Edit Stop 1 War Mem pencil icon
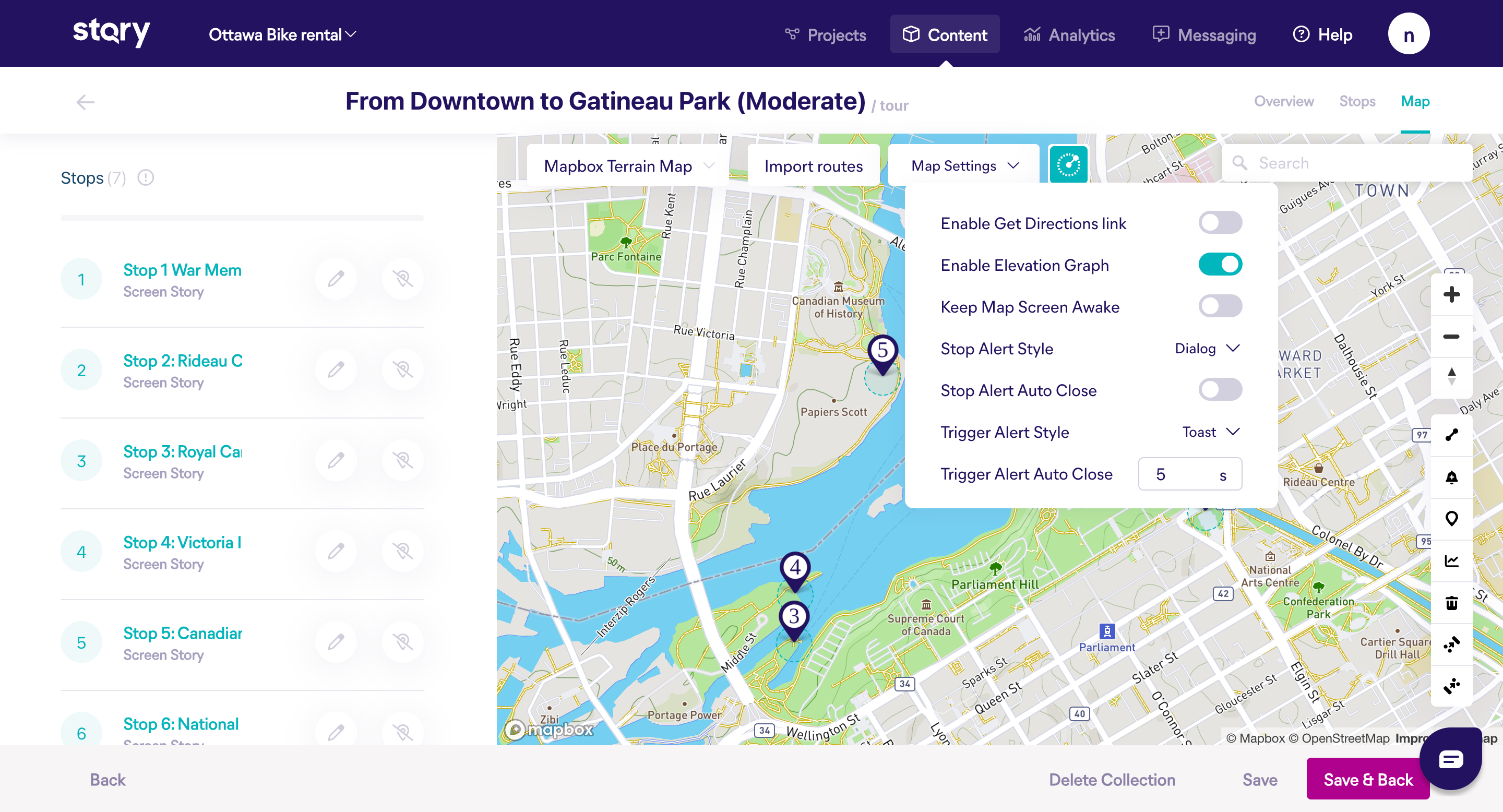This screenshot has width=1503, height=812. (336, 279)
